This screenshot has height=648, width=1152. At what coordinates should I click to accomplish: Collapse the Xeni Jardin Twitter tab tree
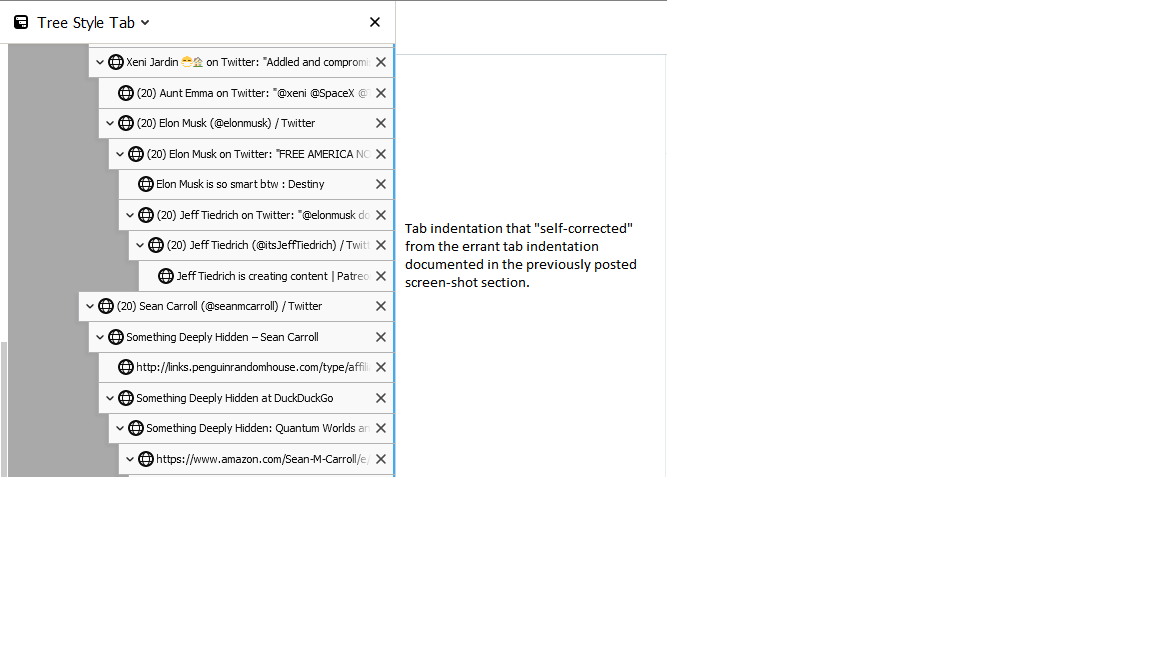click(100, 62)
